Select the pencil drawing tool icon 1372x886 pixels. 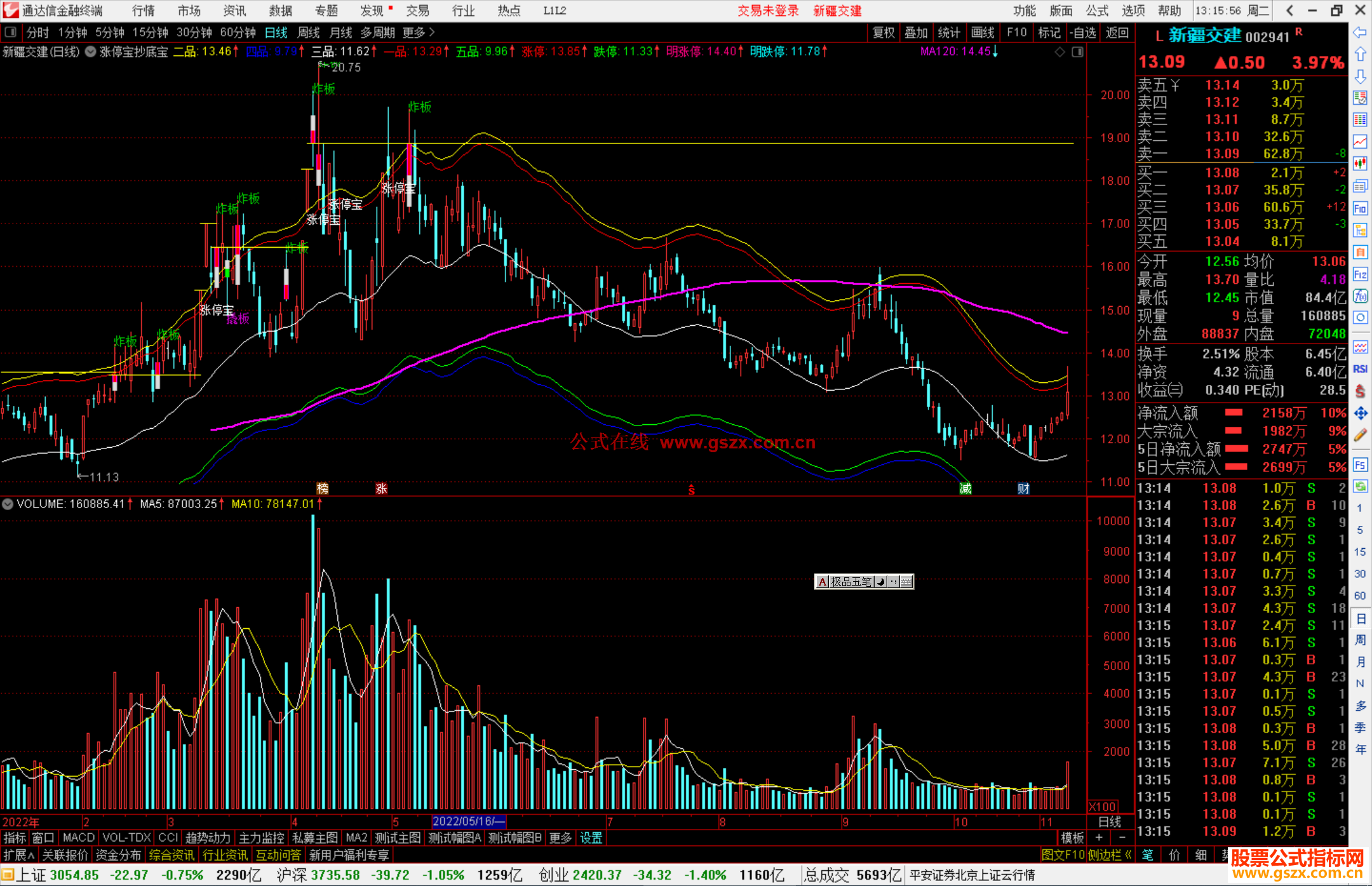coord(1360,436)
